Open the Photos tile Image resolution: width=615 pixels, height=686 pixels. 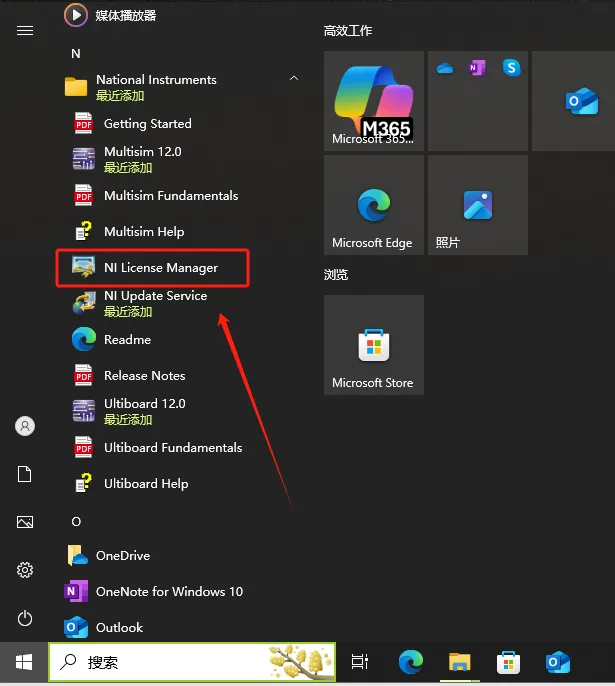pos(478,205)
